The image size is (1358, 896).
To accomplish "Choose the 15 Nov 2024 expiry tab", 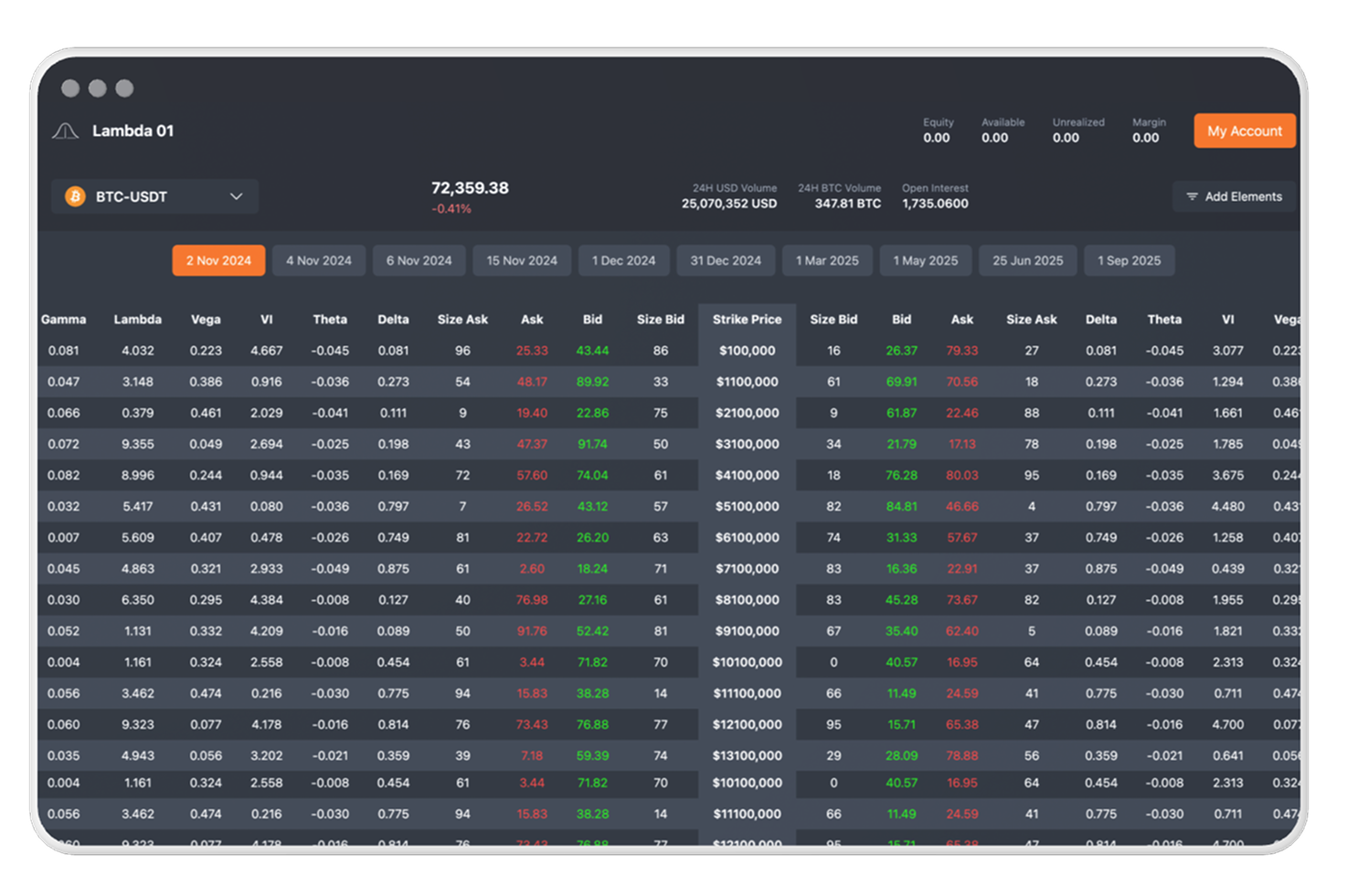I will click(x=521, y=260).
